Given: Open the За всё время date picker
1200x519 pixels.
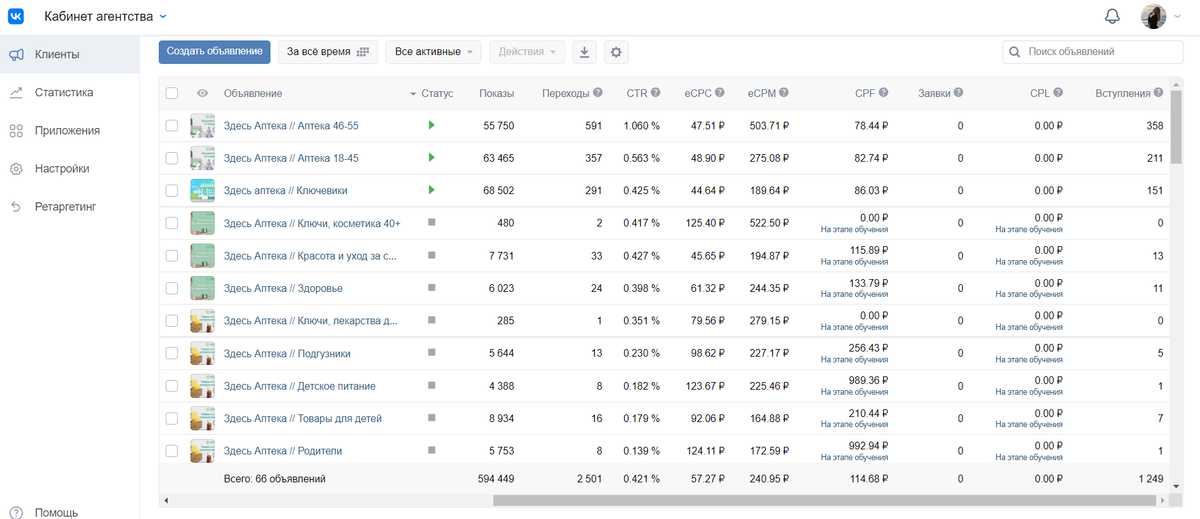Looking at the screenshot, I should [x=328, y=51].
